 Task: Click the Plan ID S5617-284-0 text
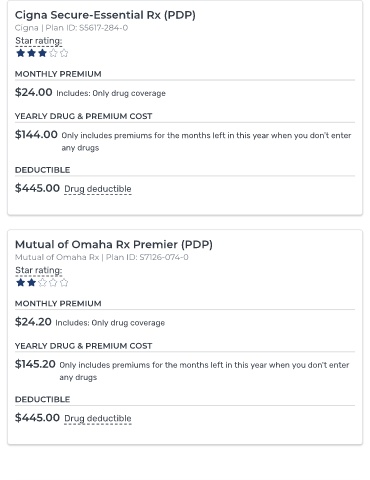tap(87, 28)
